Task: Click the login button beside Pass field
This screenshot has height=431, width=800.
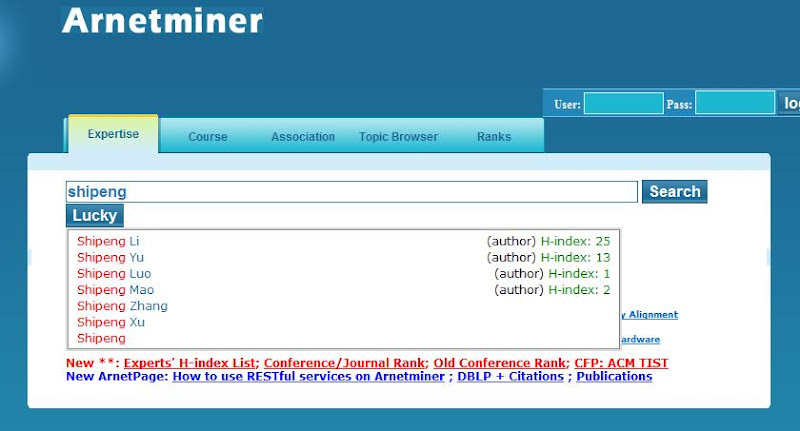Action: [789, 104]
